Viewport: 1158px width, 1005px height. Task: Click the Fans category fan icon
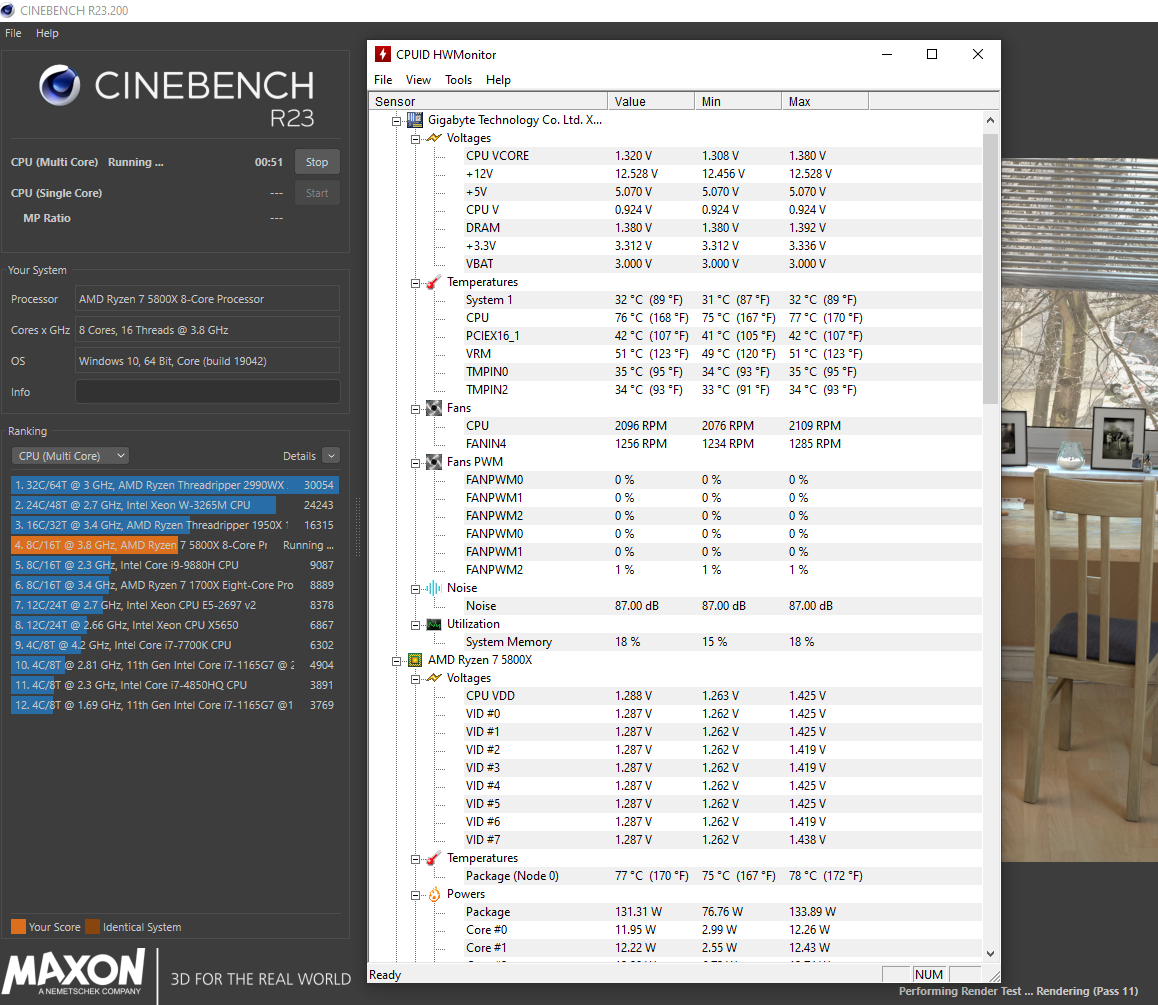coord(434,408)
